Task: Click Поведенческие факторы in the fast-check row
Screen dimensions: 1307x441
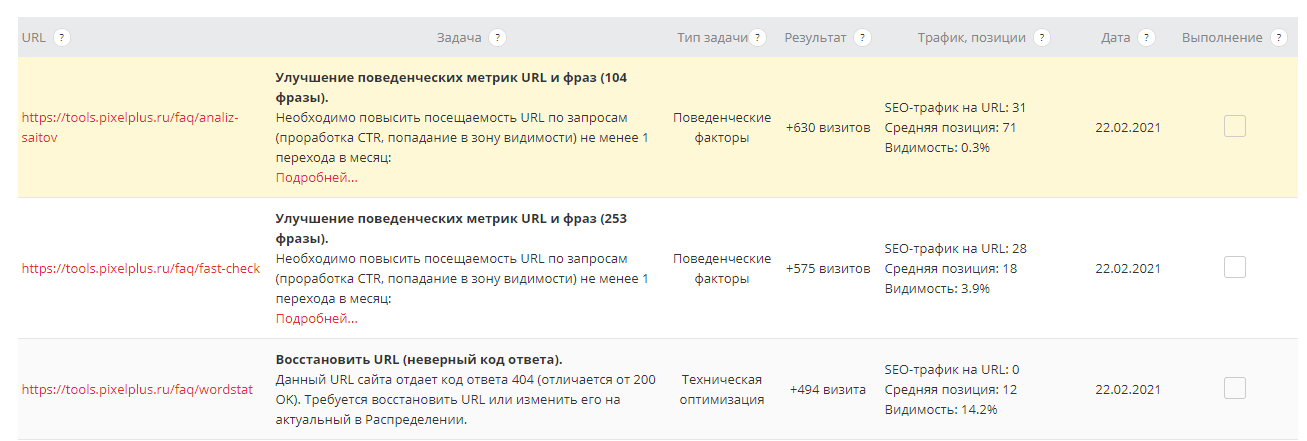Action: tap(721, 268)
